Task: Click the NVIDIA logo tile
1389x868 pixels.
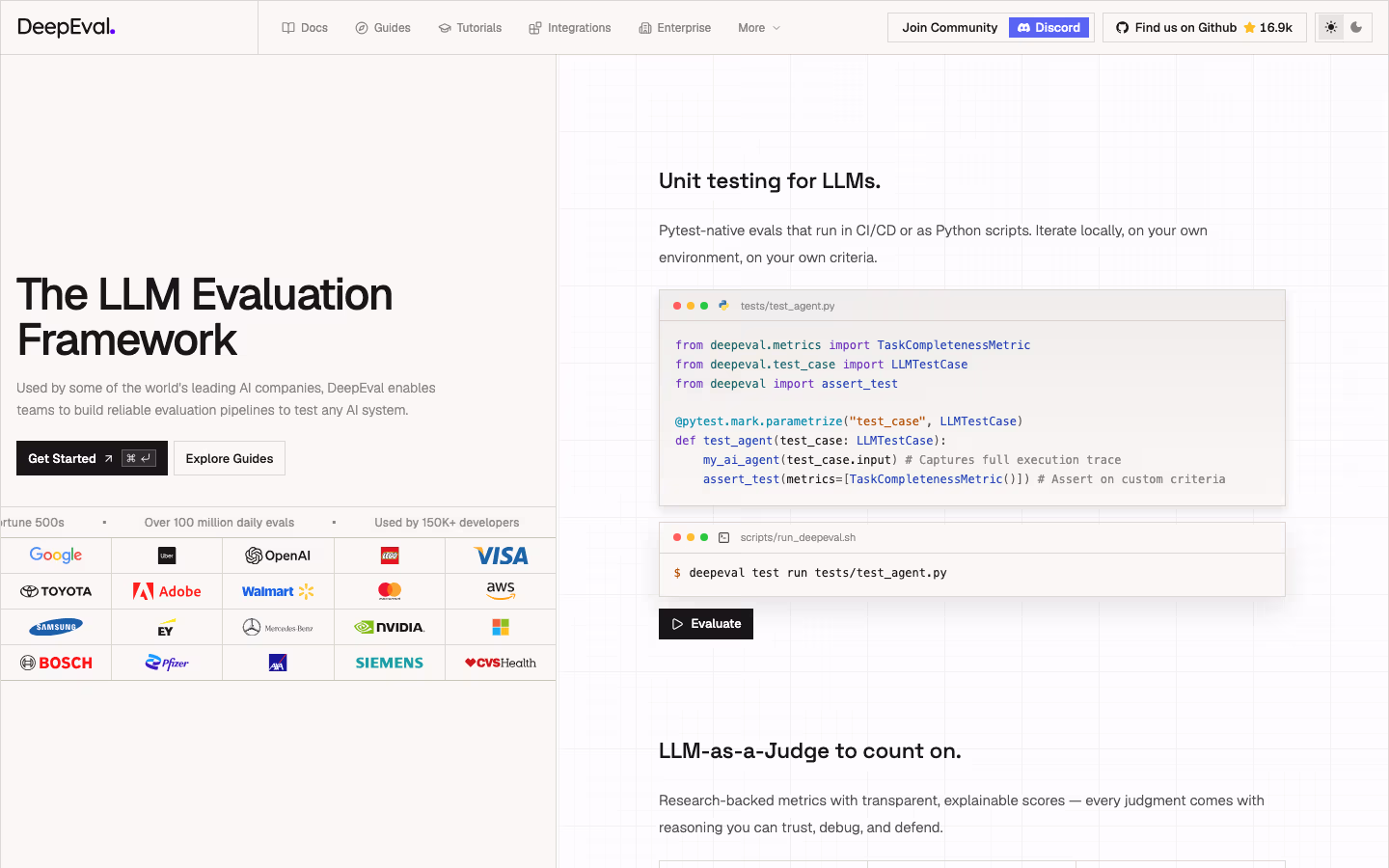Action: (390, 627)
